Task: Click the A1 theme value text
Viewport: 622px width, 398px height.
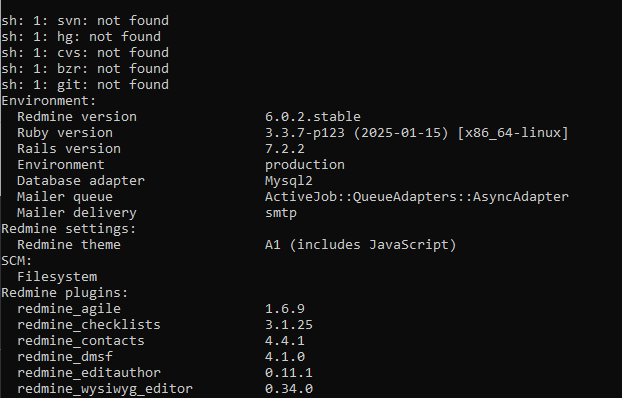Action: [361, 245]
